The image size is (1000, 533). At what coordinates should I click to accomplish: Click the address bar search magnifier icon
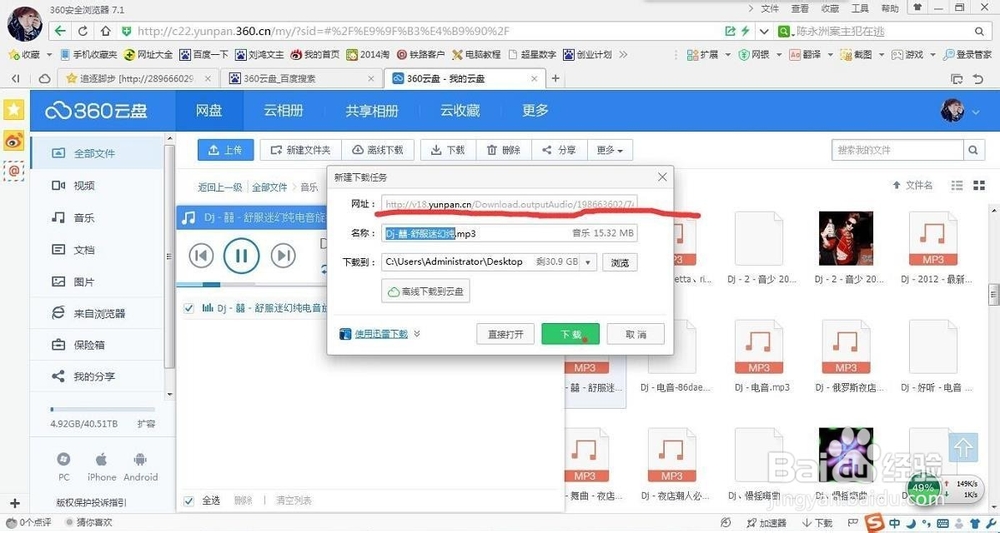(980, 31)
